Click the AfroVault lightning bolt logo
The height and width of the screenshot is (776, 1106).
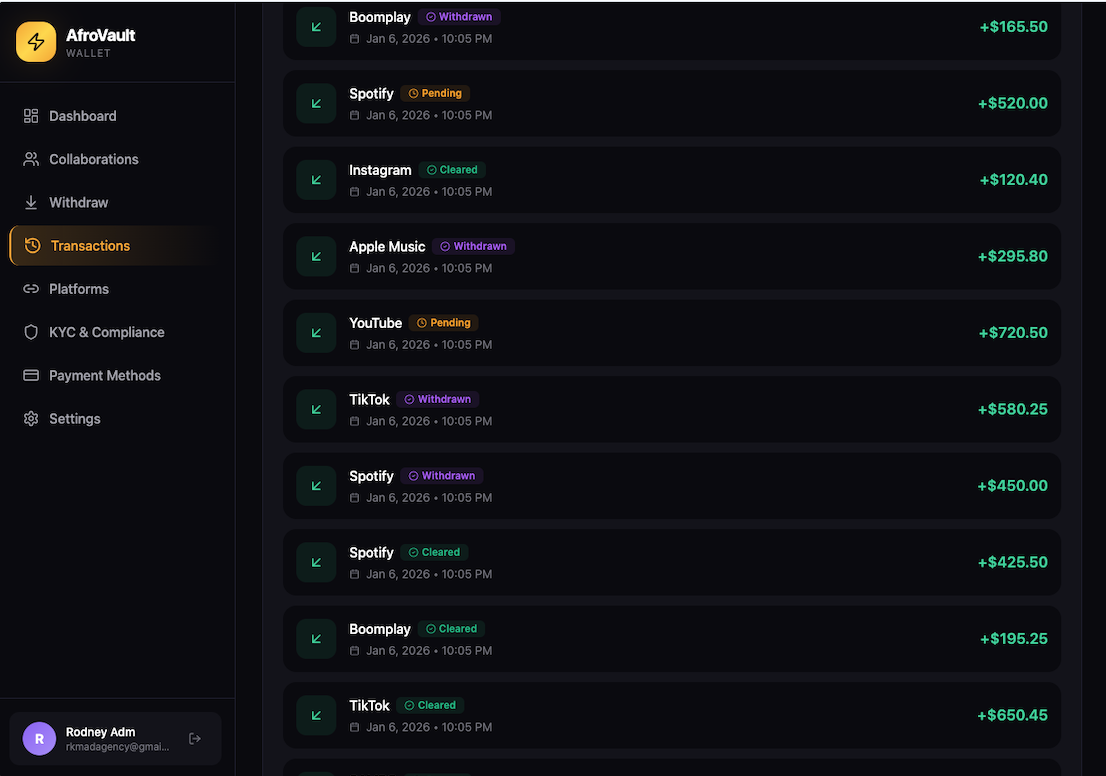[x=36, y=42]
